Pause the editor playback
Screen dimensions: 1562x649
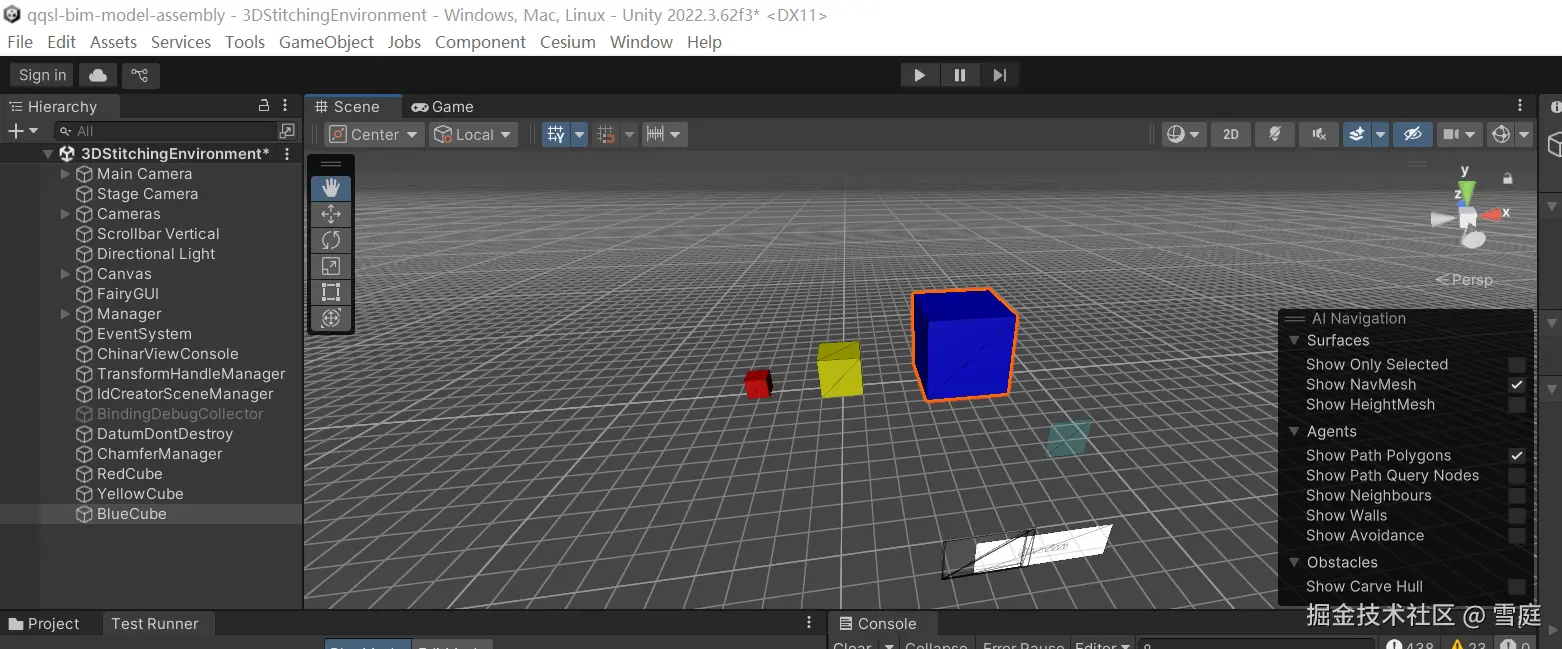959,75
